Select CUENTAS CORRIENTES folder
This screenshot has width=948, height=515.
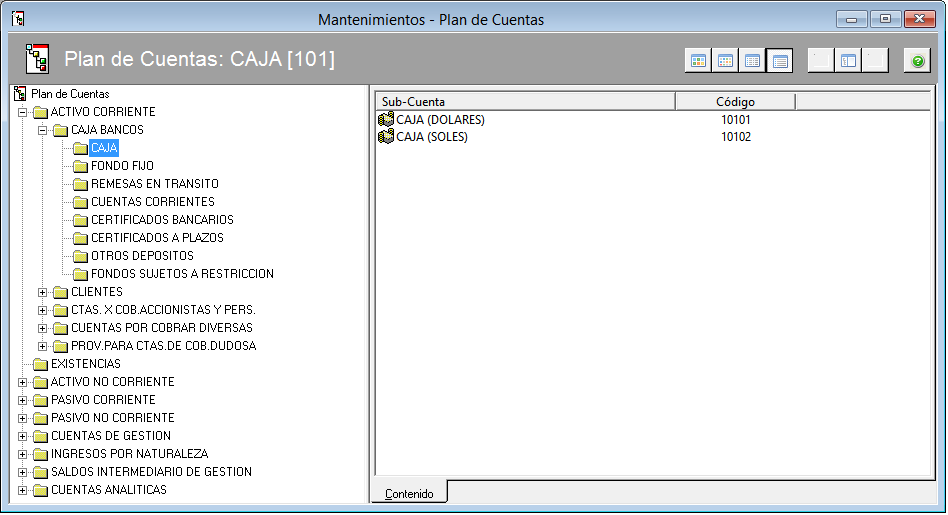[152, 202]
